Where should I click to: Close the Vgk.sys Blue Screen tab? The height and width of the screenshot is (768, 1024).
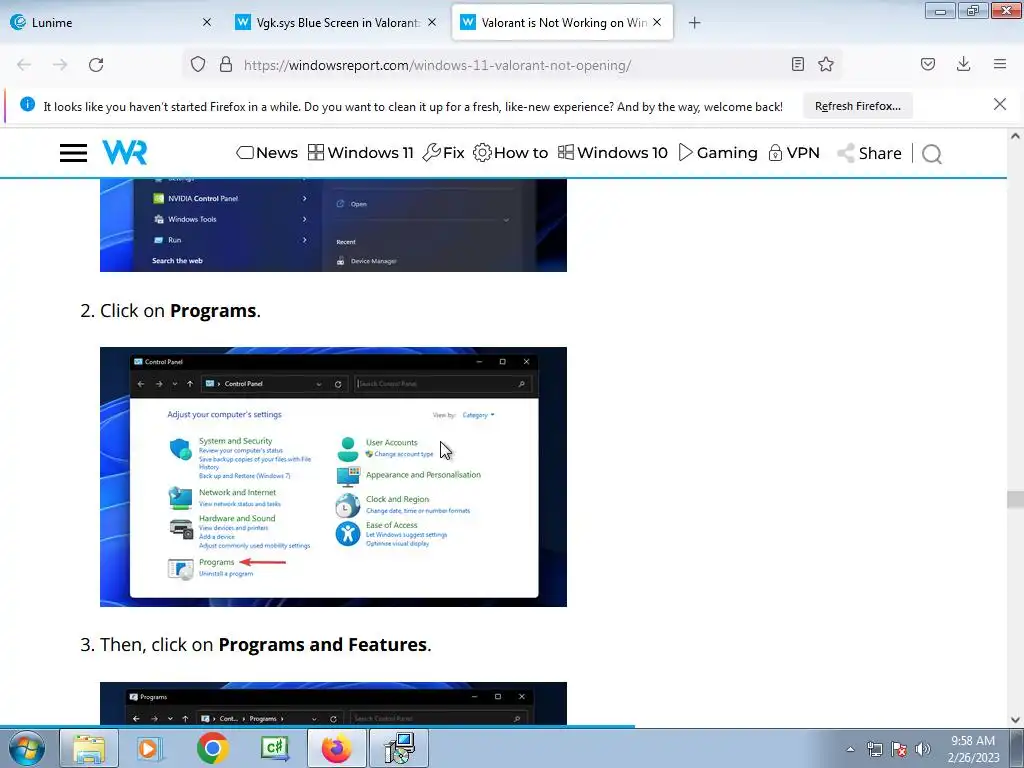coord(432,22)
